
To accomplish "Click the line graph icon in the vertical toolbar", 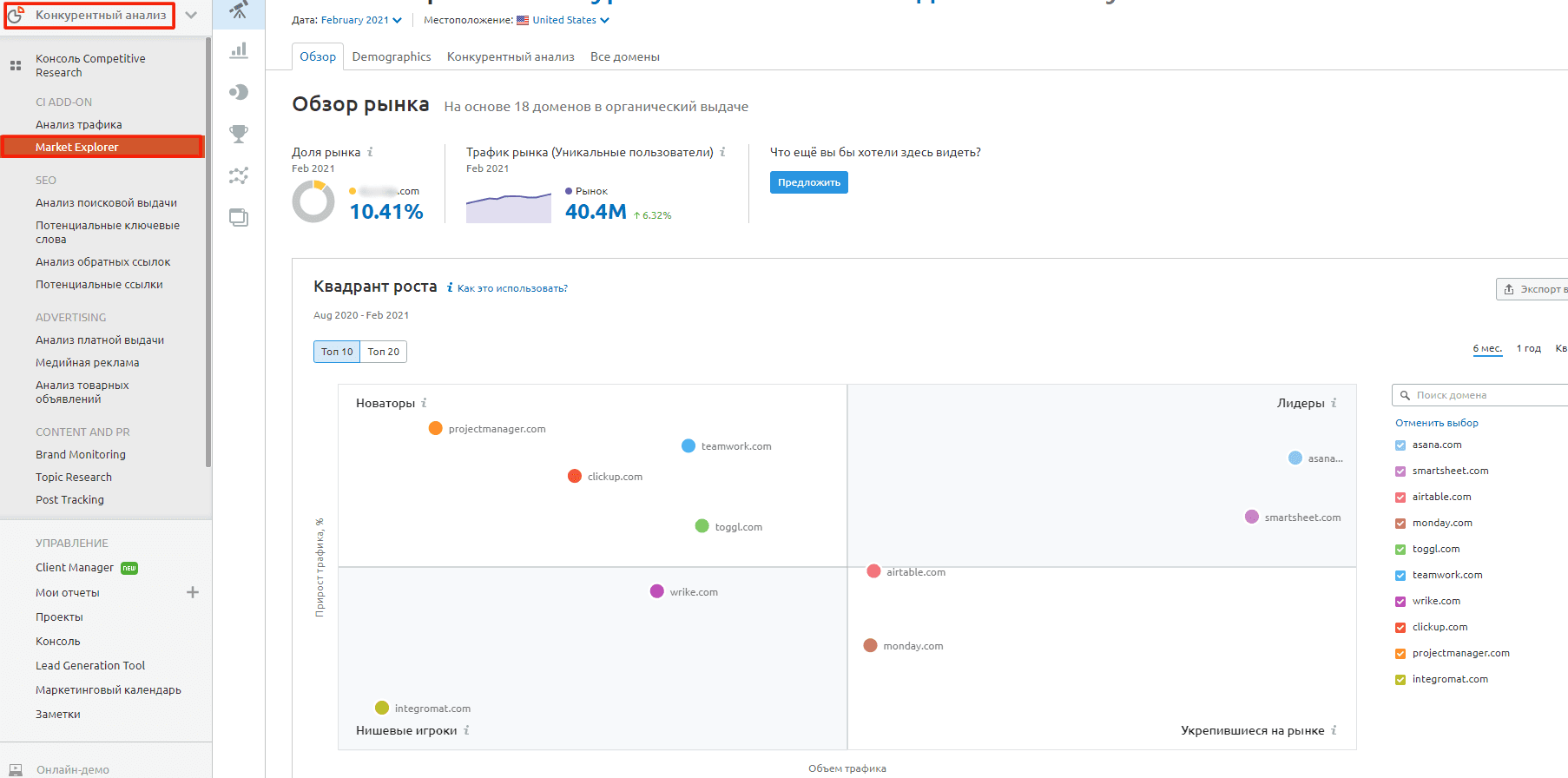I will (239, 175).
